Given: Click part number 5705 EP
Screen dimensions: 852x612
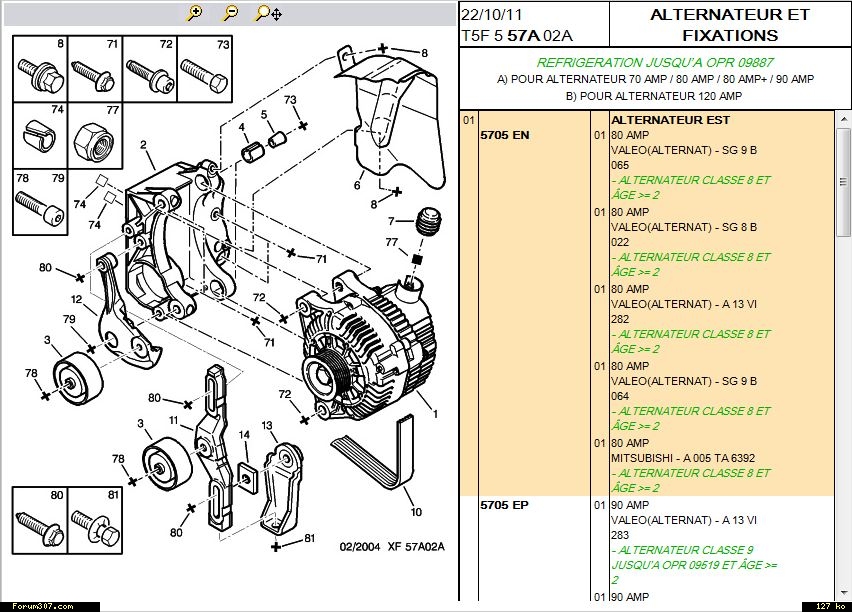Looking at the screenshot, I should click(x=504, y=505).
